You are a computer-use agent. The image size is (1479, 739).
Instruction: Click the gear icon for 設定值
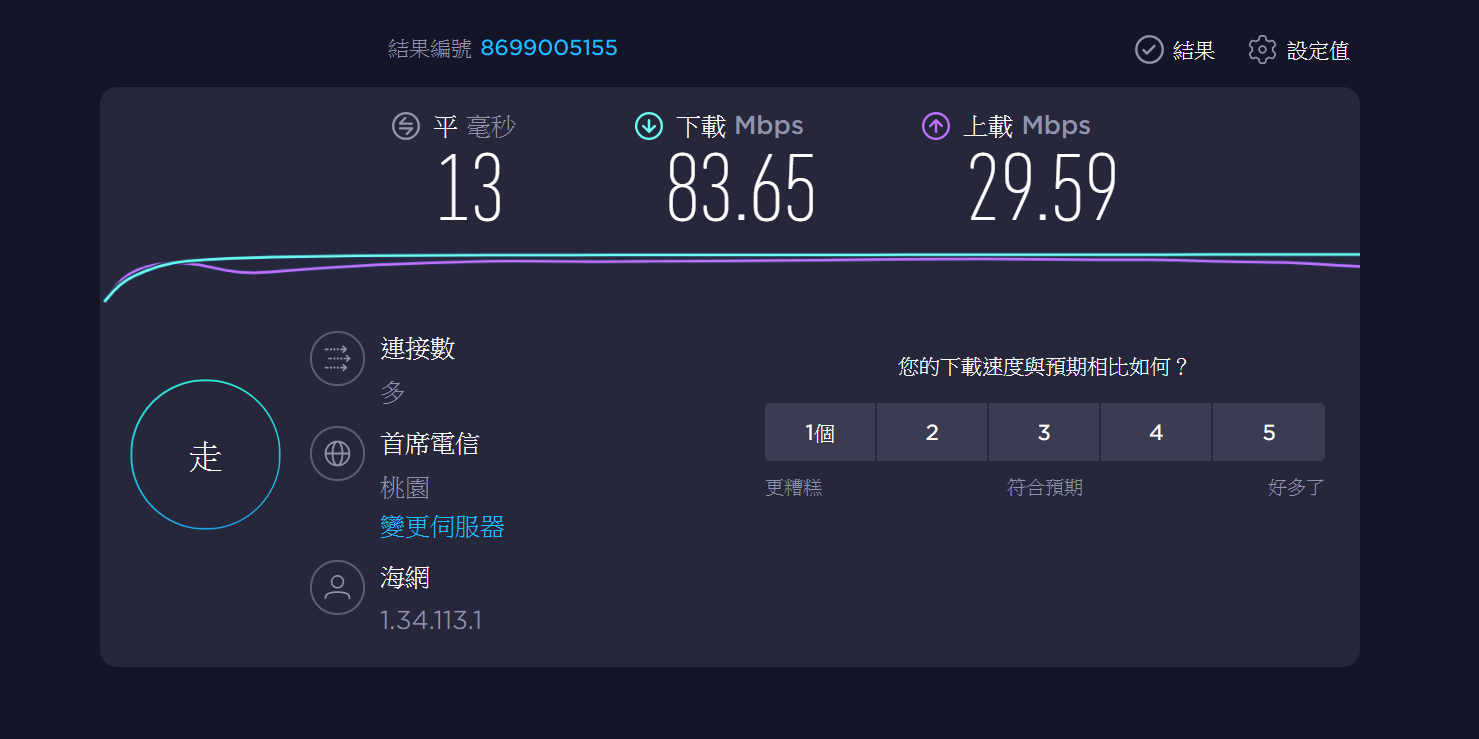click(x=1262, y=50)
